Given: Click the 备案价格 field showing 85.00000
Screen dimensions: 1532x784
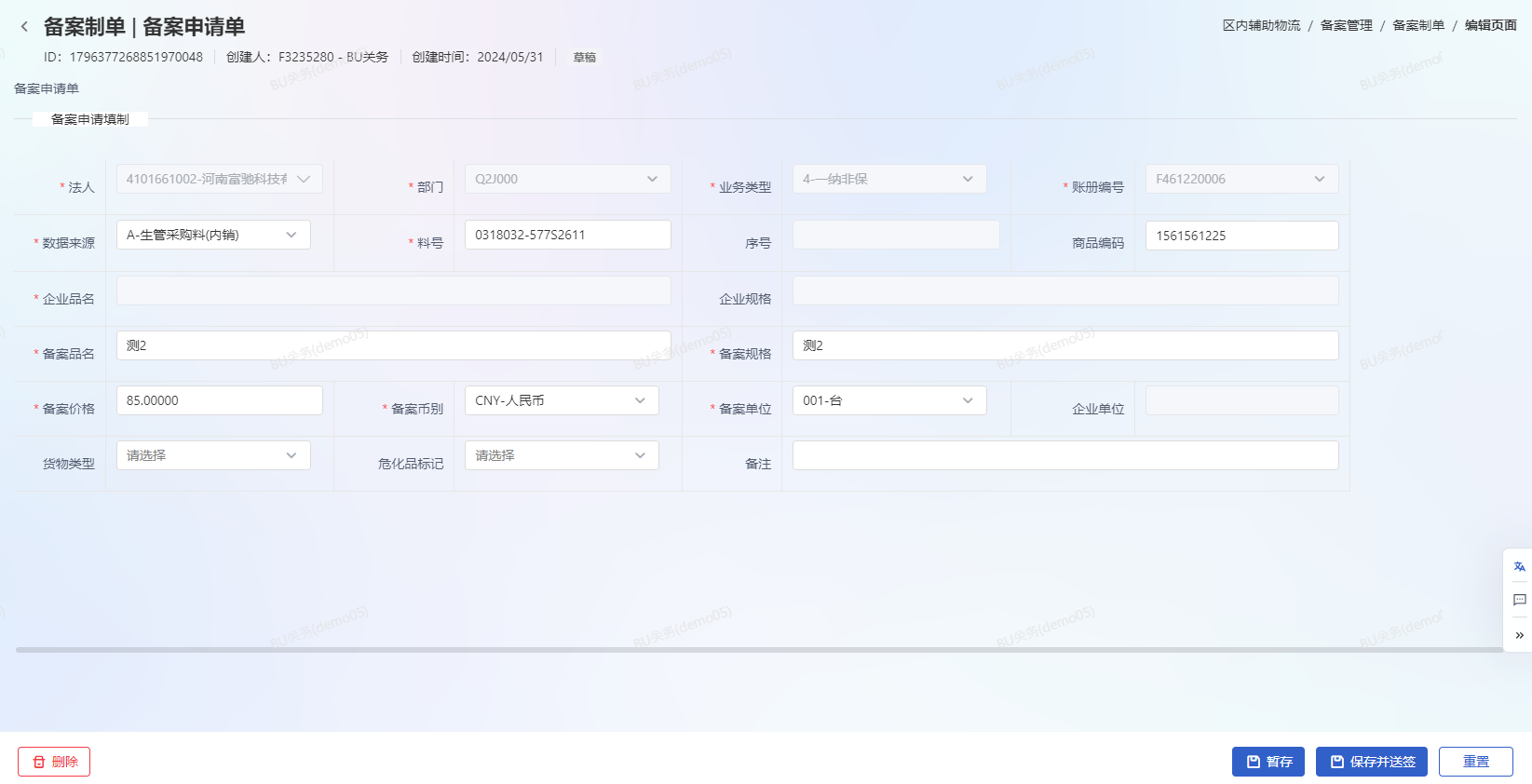Looking at the screenshot, I should (x=220, y=400).
